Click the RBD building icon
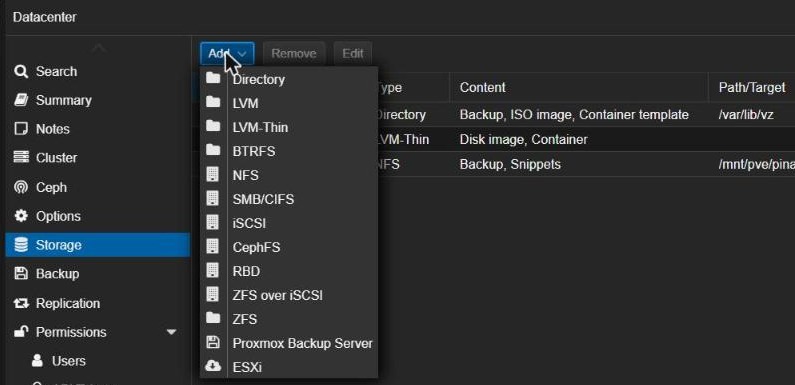795x385 pixels. 213,270
